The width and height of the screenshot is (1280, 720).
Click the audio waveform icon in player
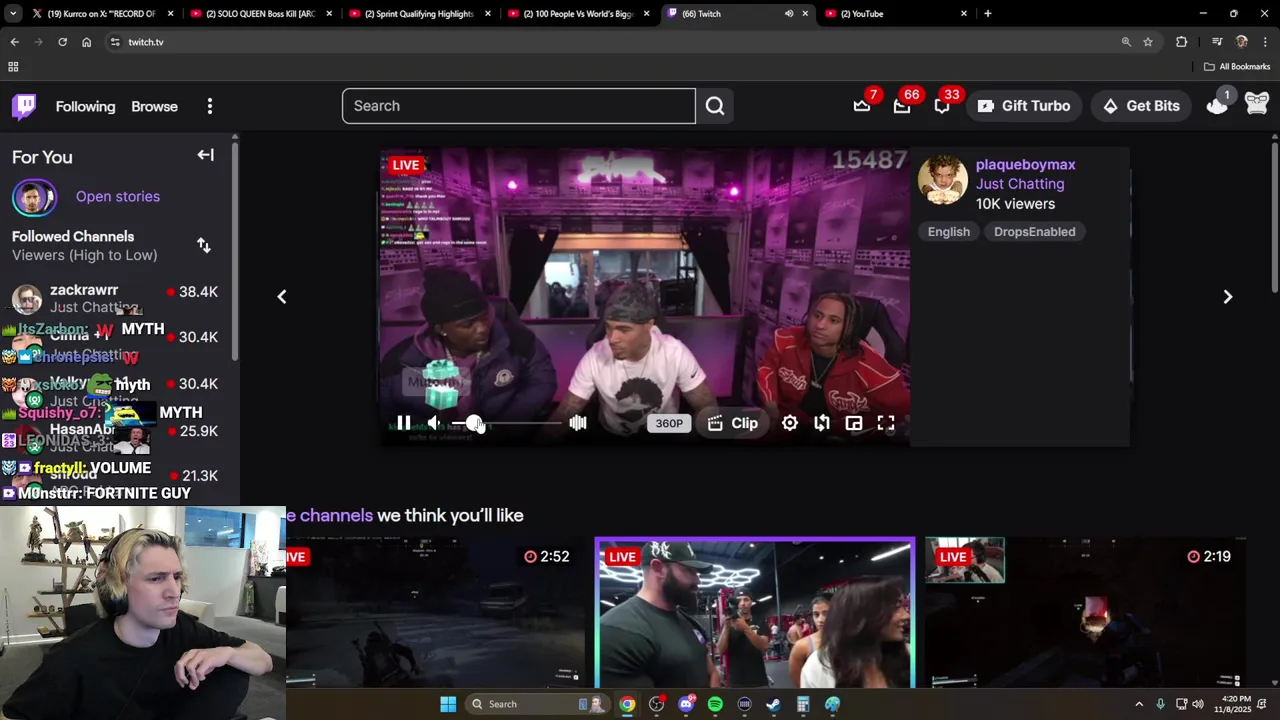pyautogui.click(x=578, y=423)
